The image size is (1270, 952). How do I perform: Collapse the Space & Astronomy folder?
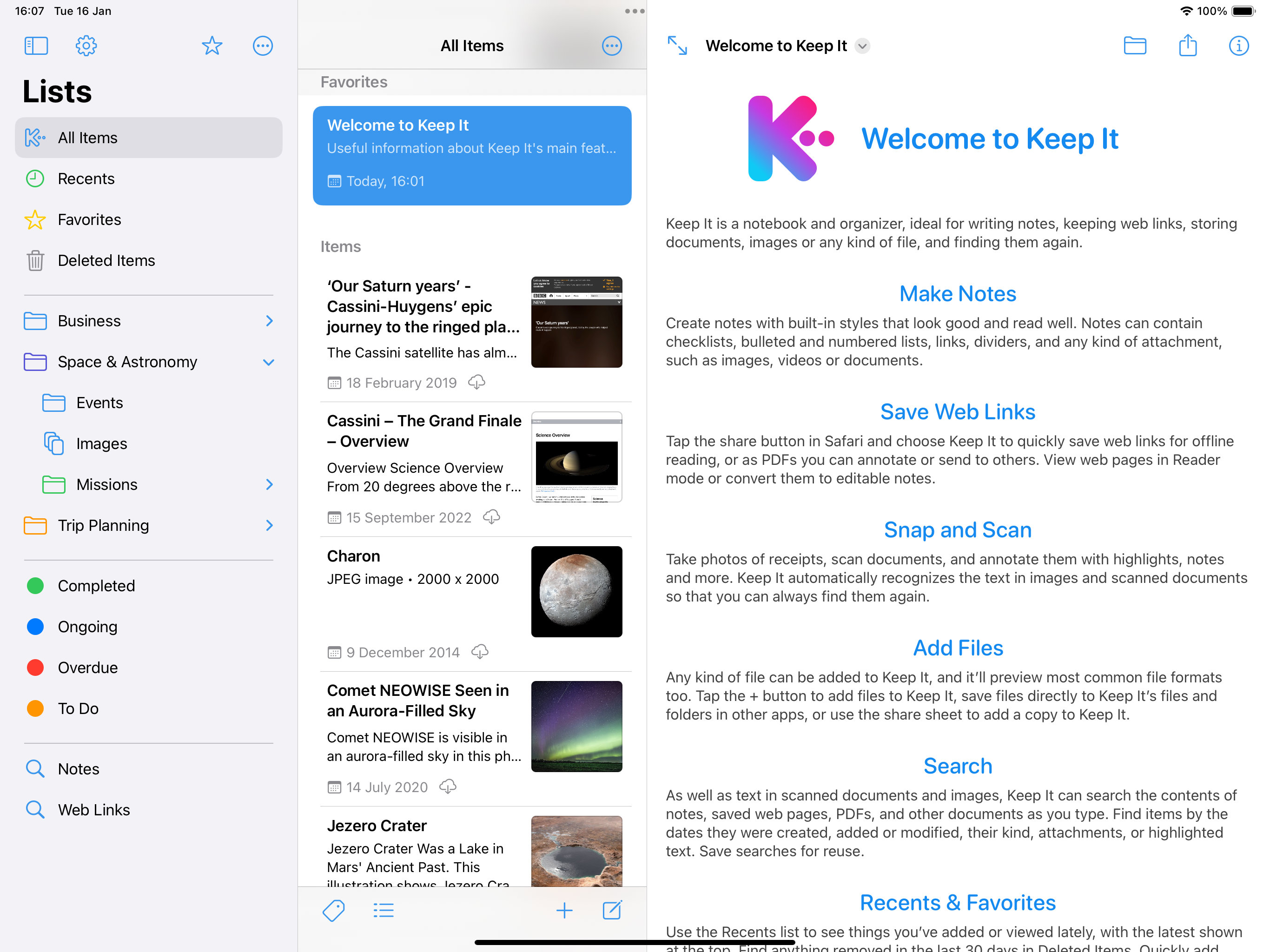[x=269, y=362]
